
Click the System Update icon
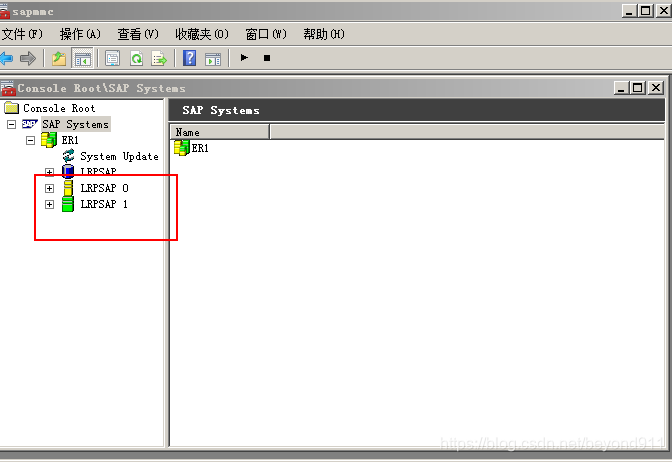[69, 156]
